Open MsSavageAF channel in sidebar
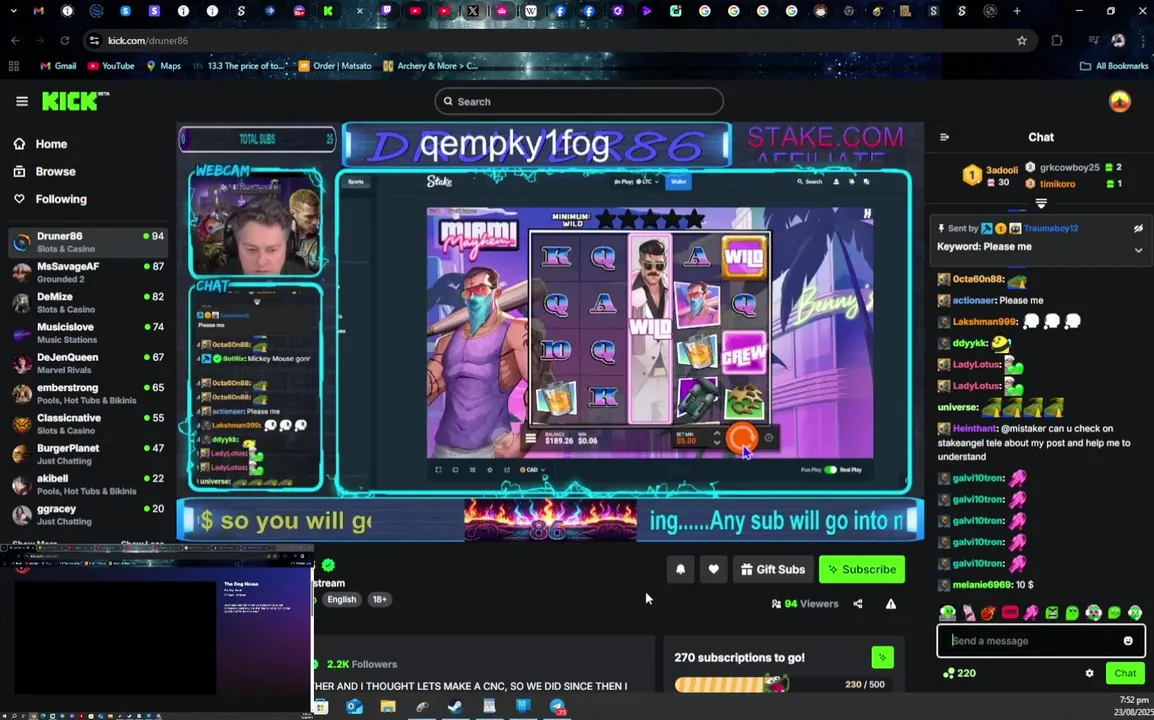The image size is (1154, 720). (x=88, y=272)
